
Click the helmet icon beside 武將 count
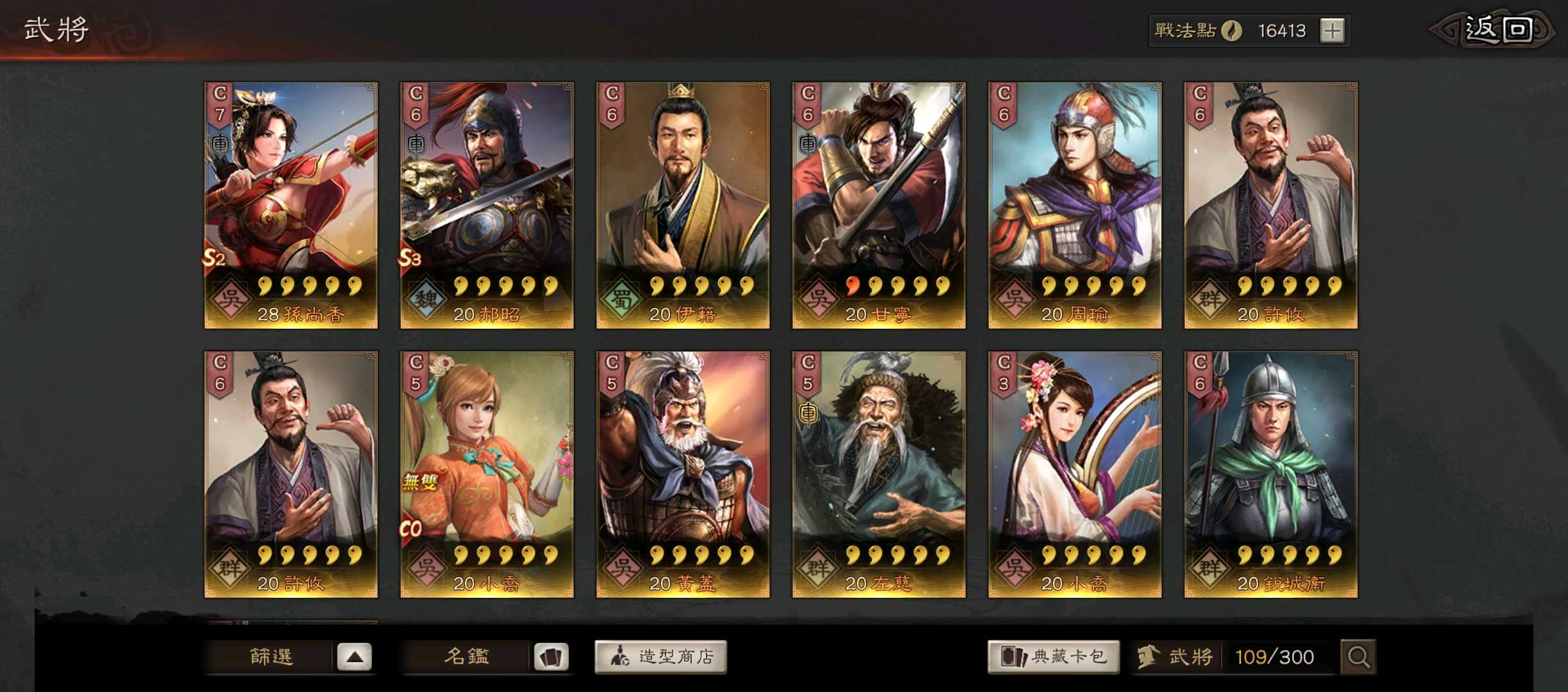(1148, 656)
